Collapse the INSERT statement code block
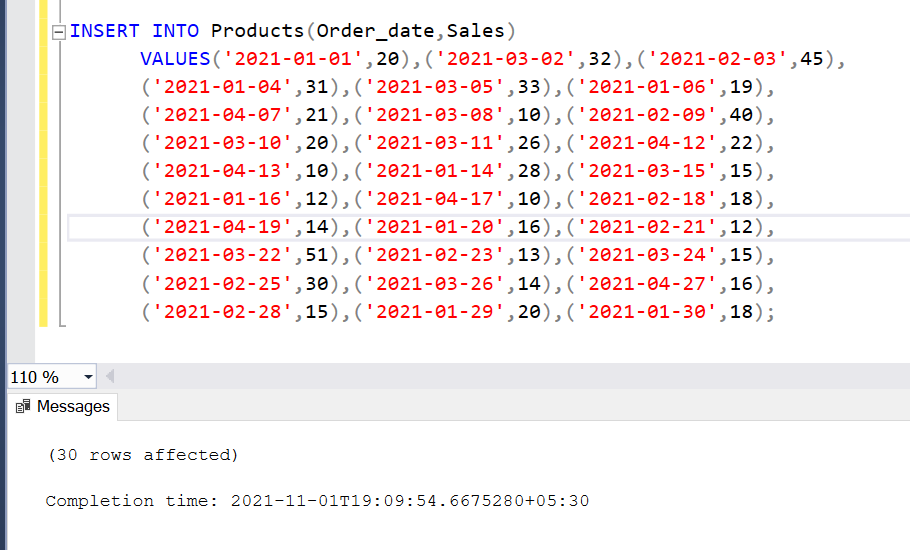The width and height of the screenshot is (910, 550). 58,32
